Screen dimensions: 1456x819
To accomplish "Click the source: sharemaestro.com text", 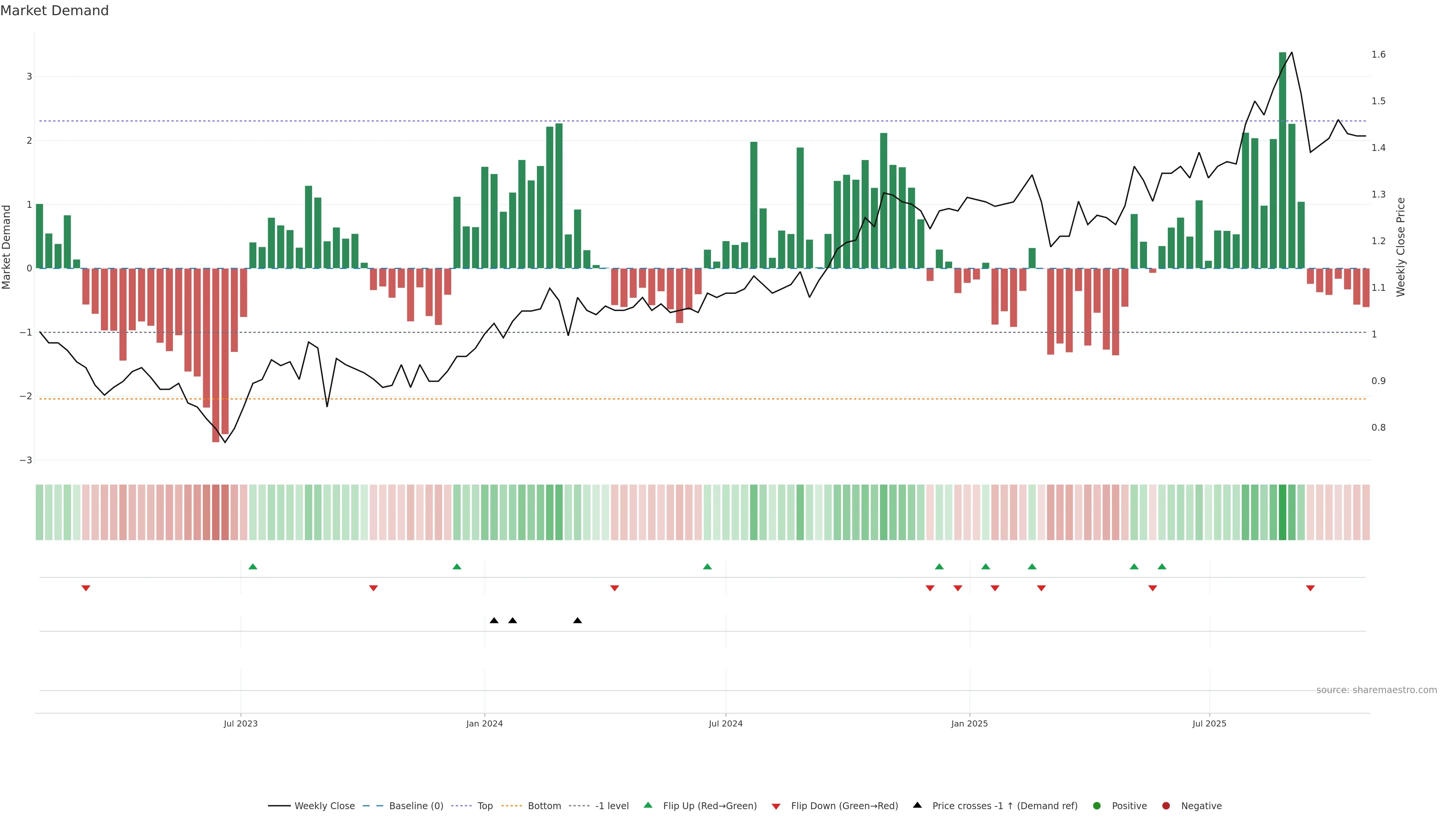I will [1376, 690].
